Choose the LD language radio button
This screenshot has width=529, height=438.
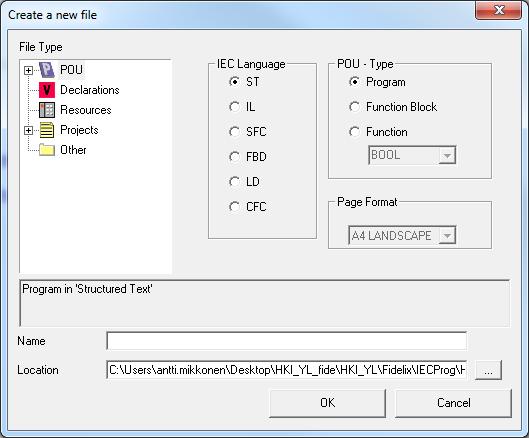point(234,182)
